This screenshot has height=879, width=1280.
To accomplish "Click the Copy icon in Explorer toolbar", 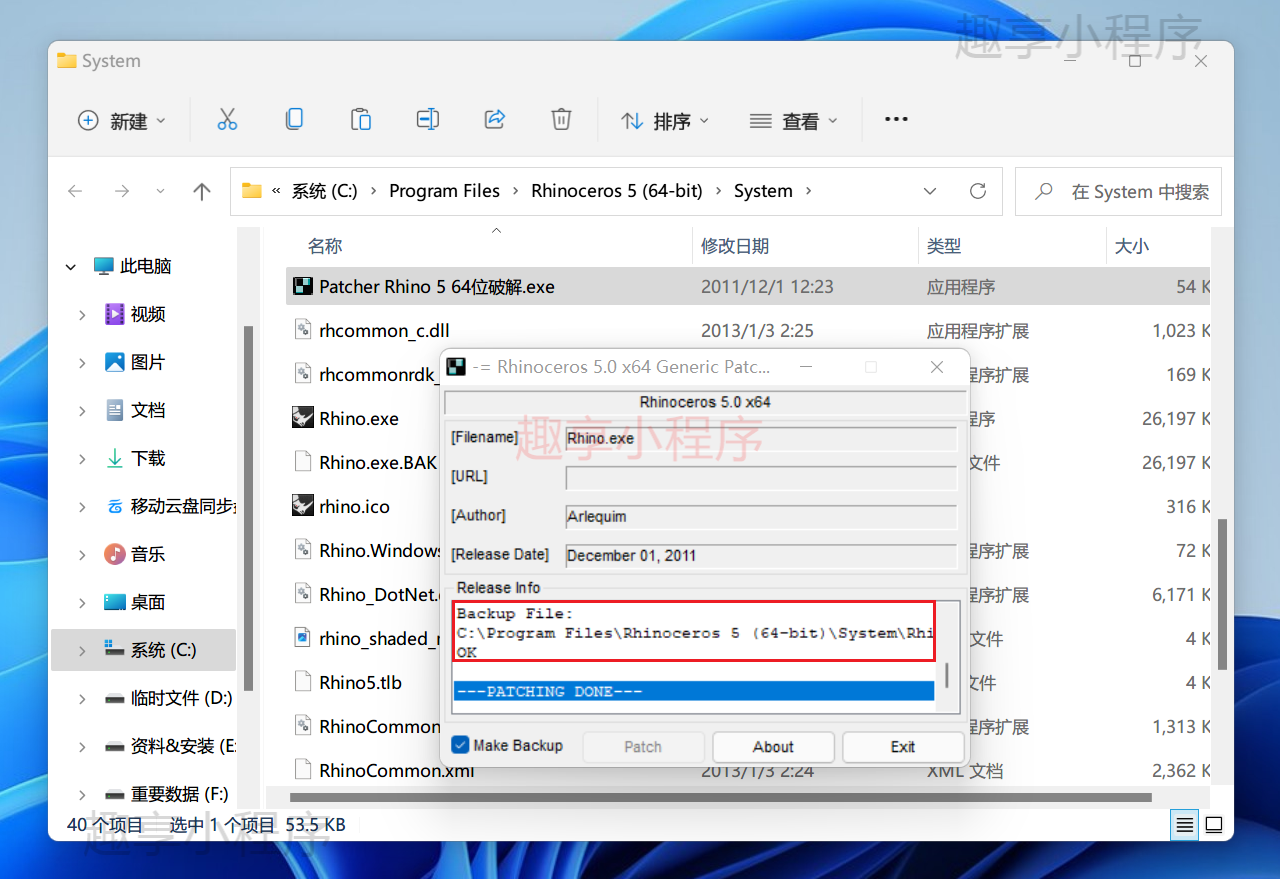I will click(294, 120).
